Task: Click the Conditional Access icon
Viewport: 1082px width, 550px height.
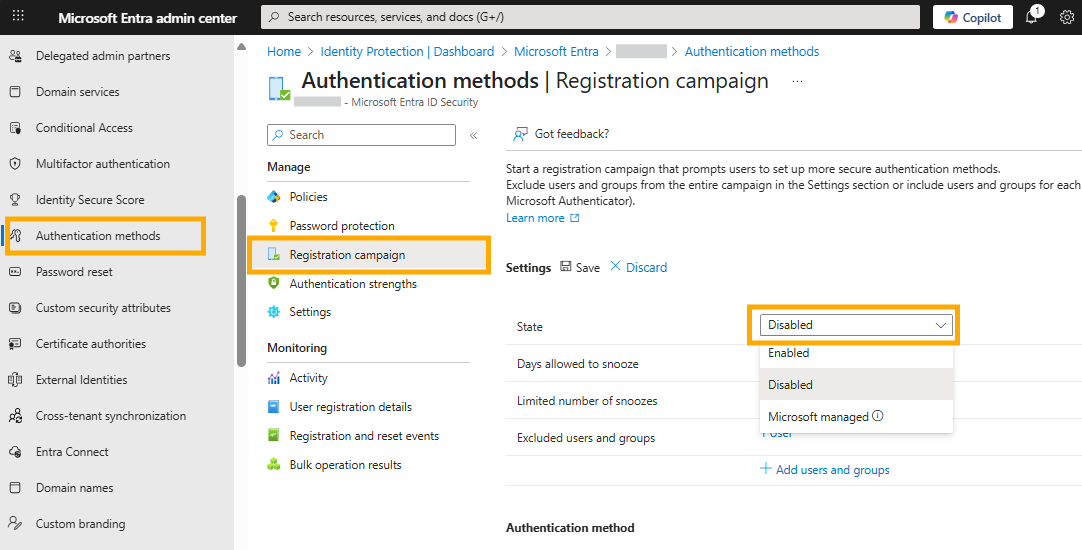Action: 15,128
